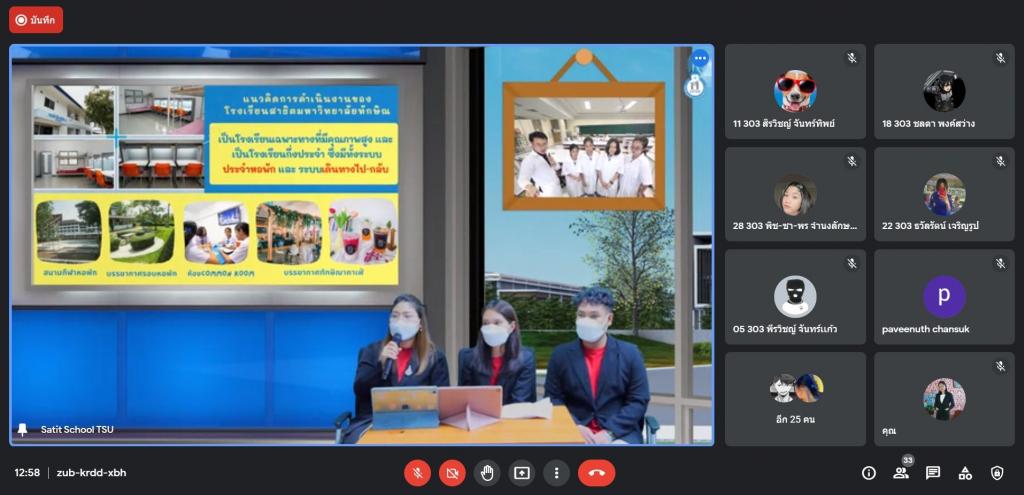Viewport: 1024px width, 495px height.
Task: Click muted mic icon on 28 303 participant tile
Action: click(852, 161)
